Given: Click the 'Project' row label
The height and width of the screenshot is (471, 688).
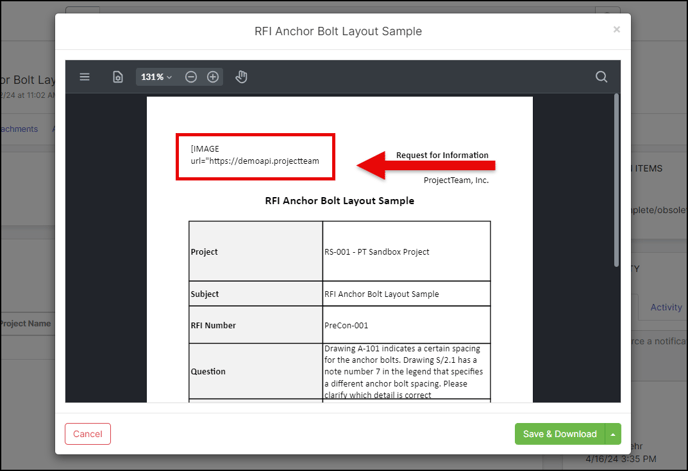Looking at the screenshot, I should [x=204, y=252].
